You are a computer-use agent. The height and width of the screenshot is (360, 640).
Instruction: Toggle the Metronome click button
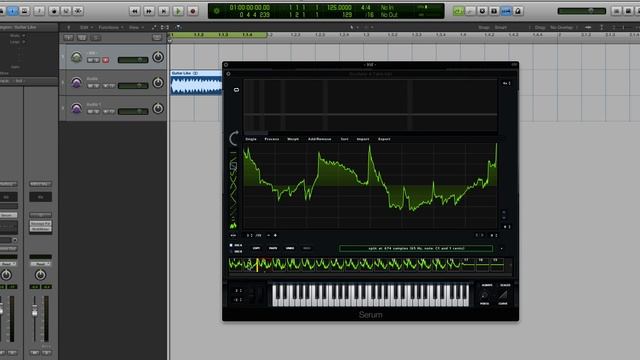point(518,11)
